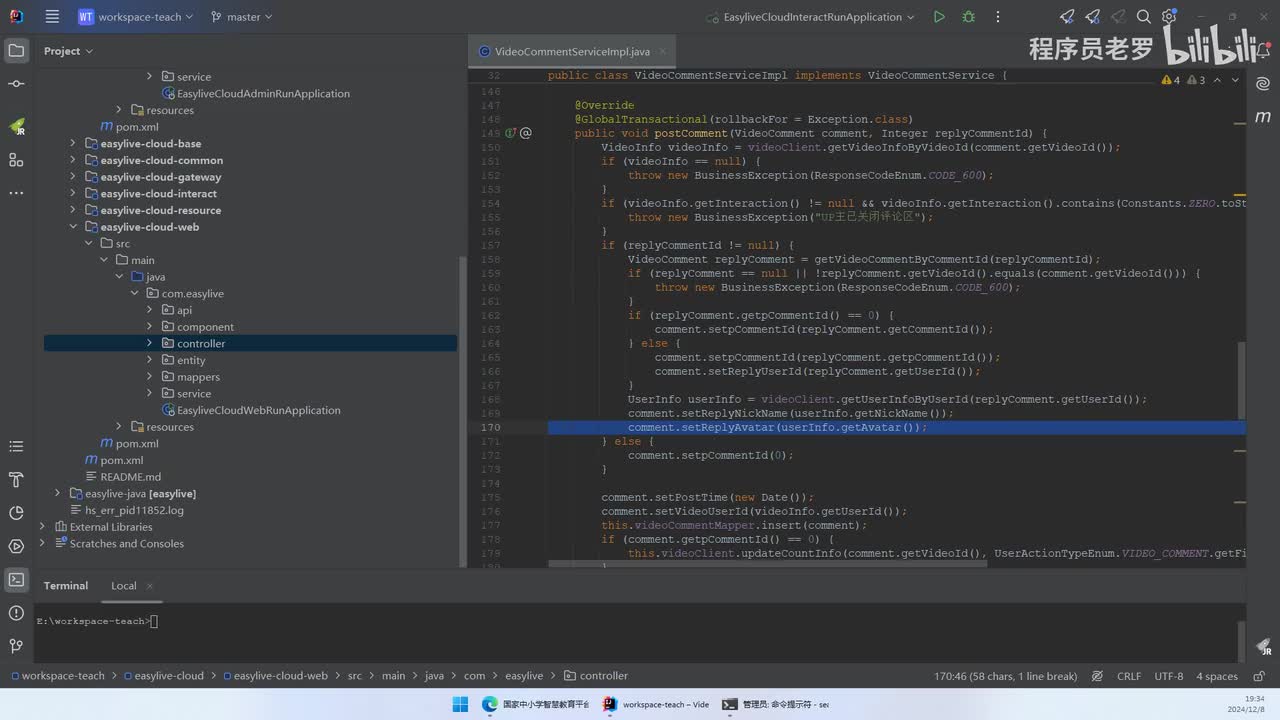Collapse the easylive-cloud-web module
The height and width of the screenshot is (720, 1280).
pos(73,227)
